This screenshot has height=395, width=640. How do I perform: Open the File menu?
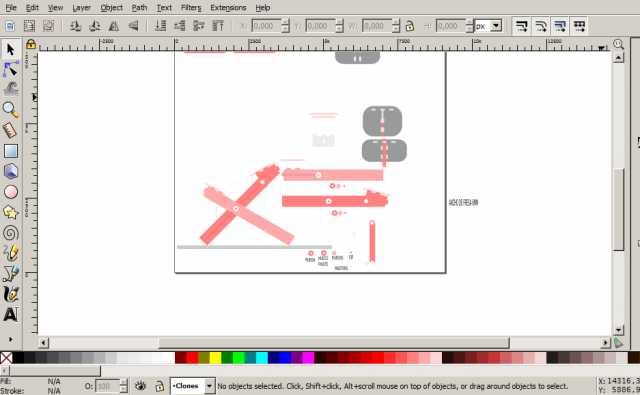11,7
